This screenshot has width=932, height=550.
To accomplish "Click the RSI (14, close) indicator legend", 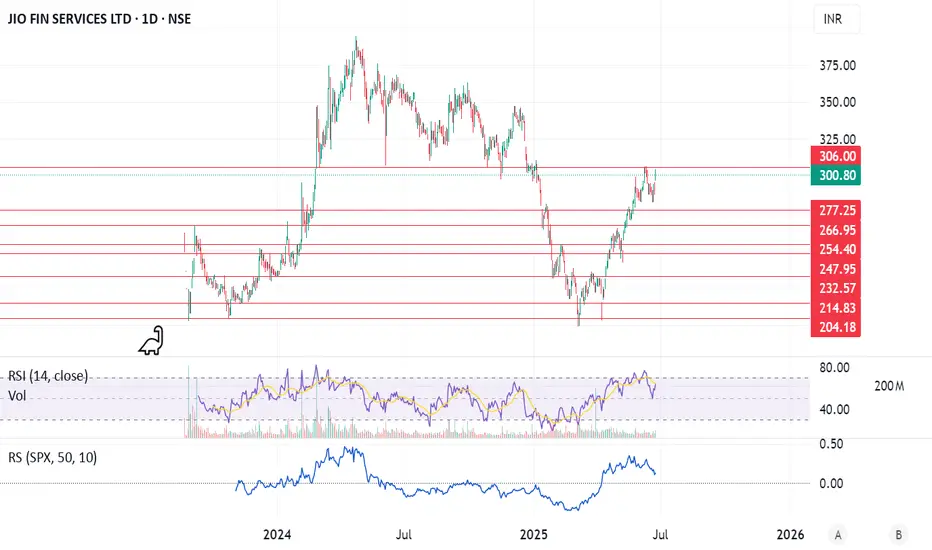I will pyautogui.click(x=48, y=376).
